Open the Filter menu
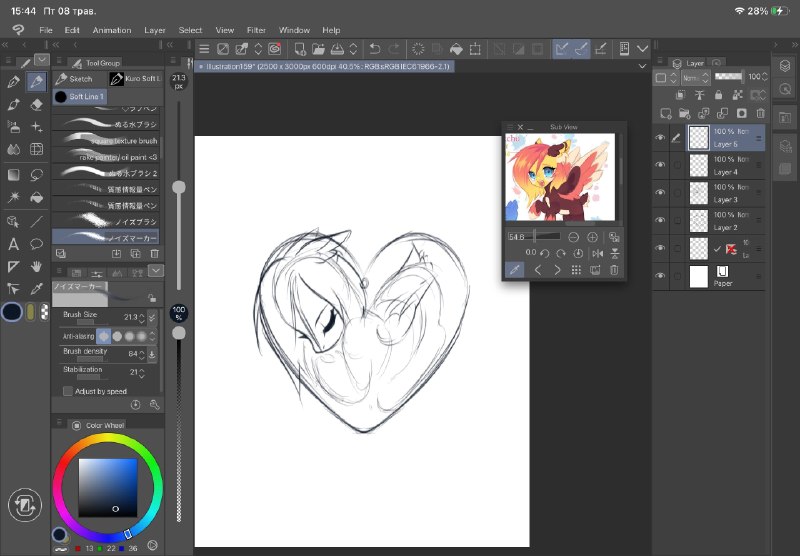Viewport: 800px width, 556px height. point(256,30)
